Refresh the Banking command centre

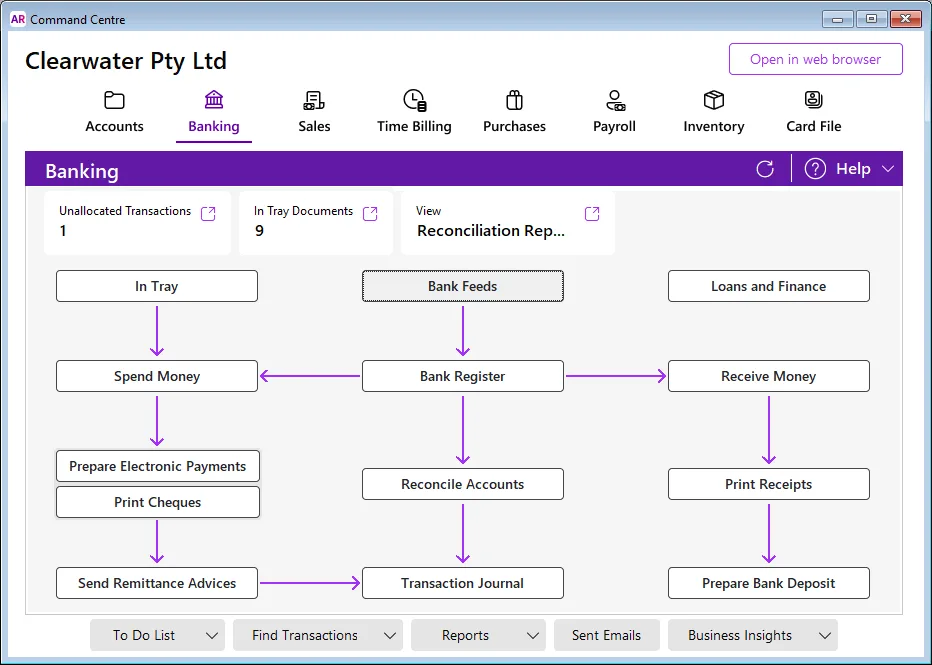(765, 169)
